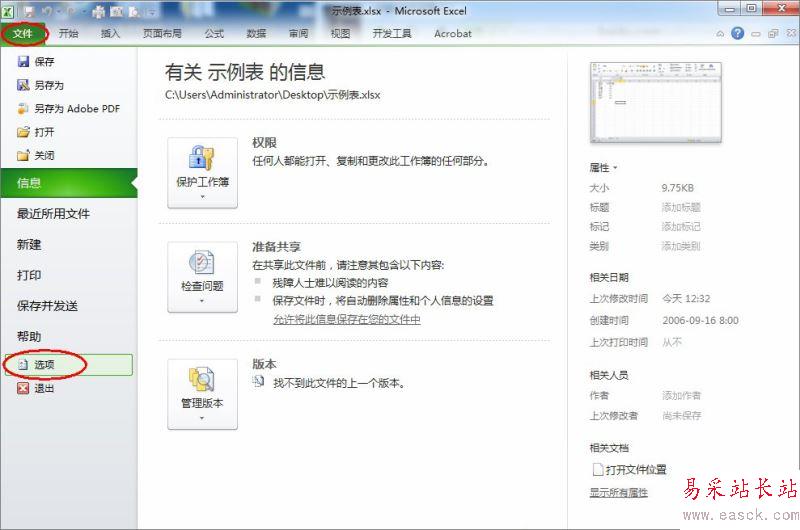Viewport: 800px width, 530px height.
Task: Go to the 数据 ribbon tab
Action: pyautogui.click(x=256, y=34)
